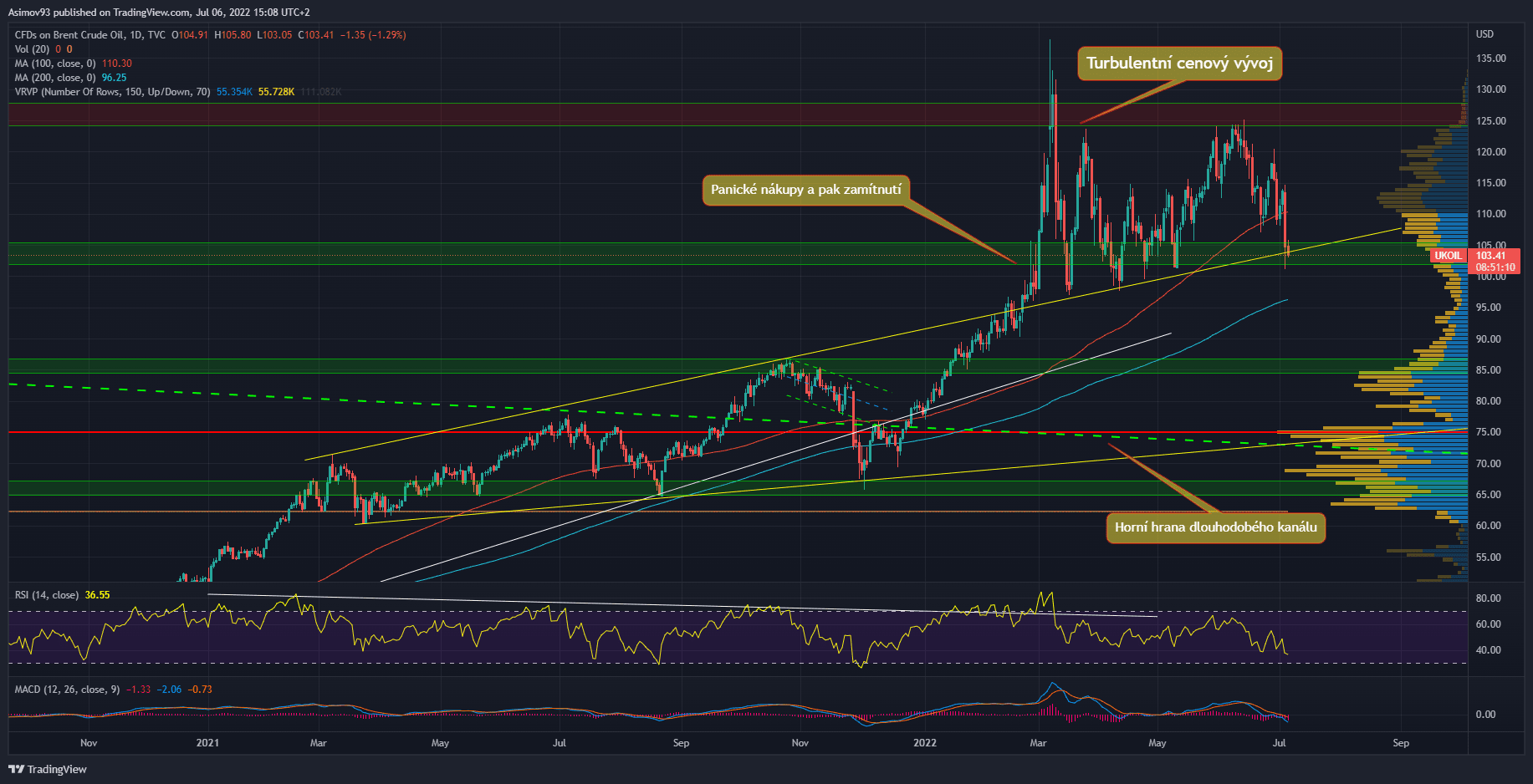Open the CFDs on Brent Crude Oil legend title
This screenshot has width=1533, height=784.
tap(90, 35)
